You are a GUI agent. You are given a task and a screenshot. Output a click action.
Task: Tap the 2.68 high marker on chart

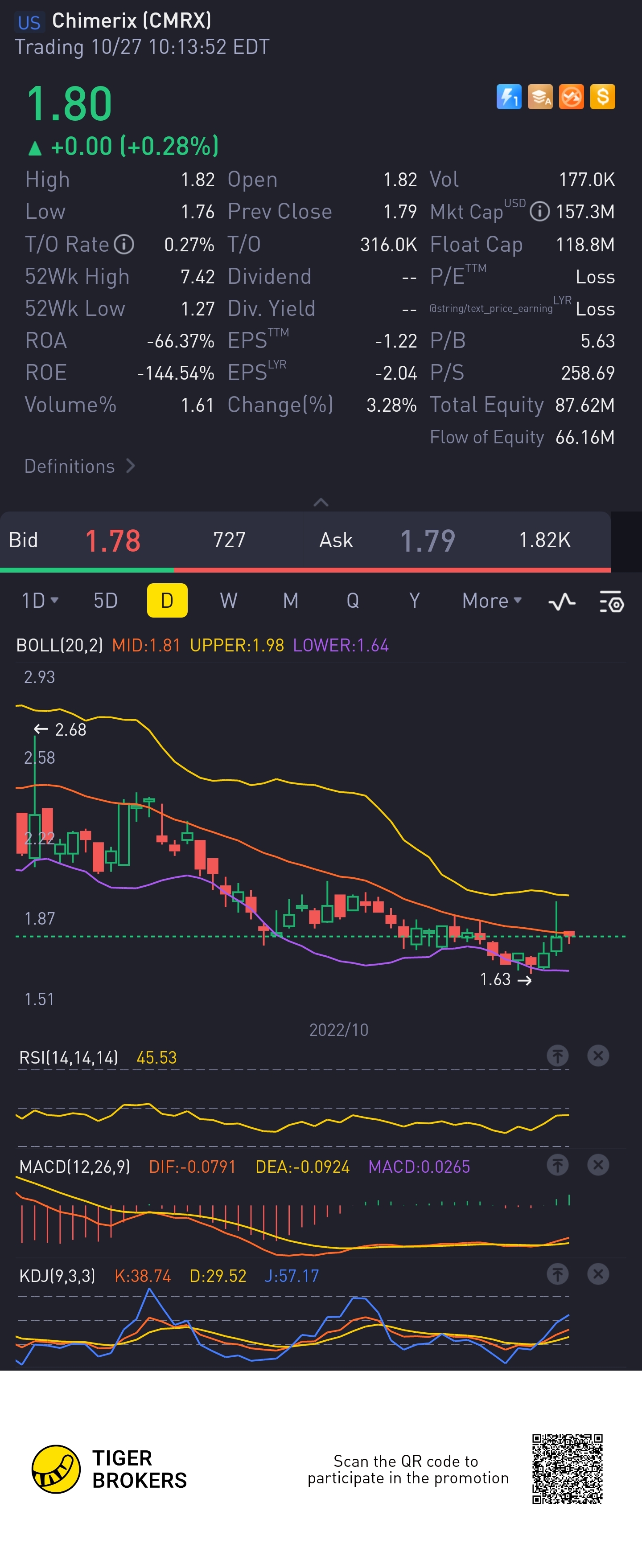click(x=60, y=729)
